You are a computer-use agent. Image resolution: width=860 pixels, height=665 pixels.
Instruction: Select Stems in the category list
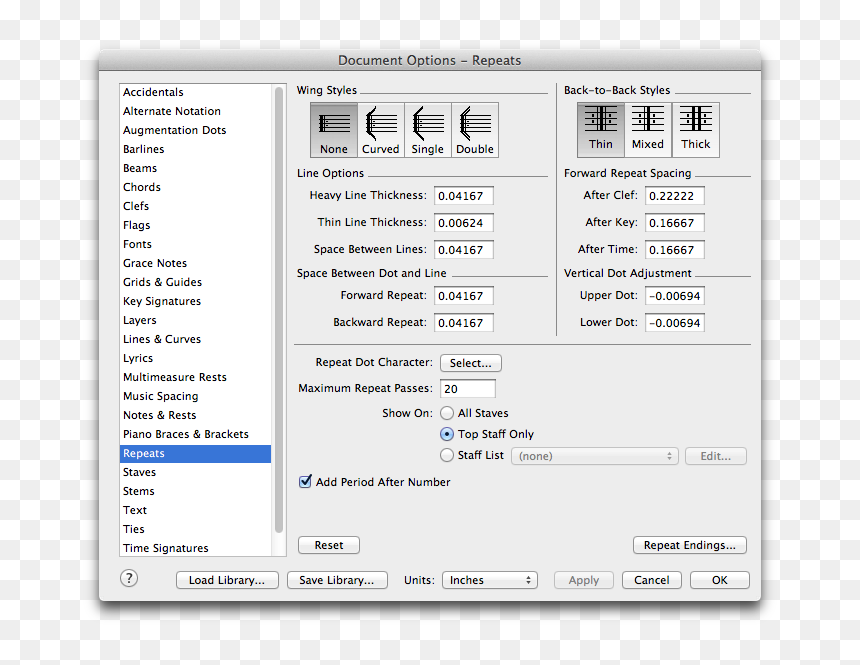[195, 492]
